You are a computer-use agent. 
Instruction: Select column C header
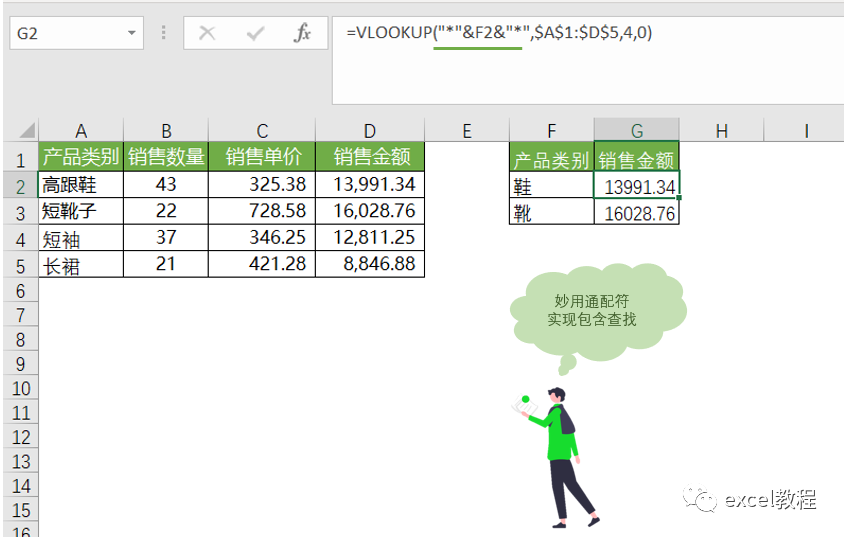pyautogui.click(x=262, y=130)
